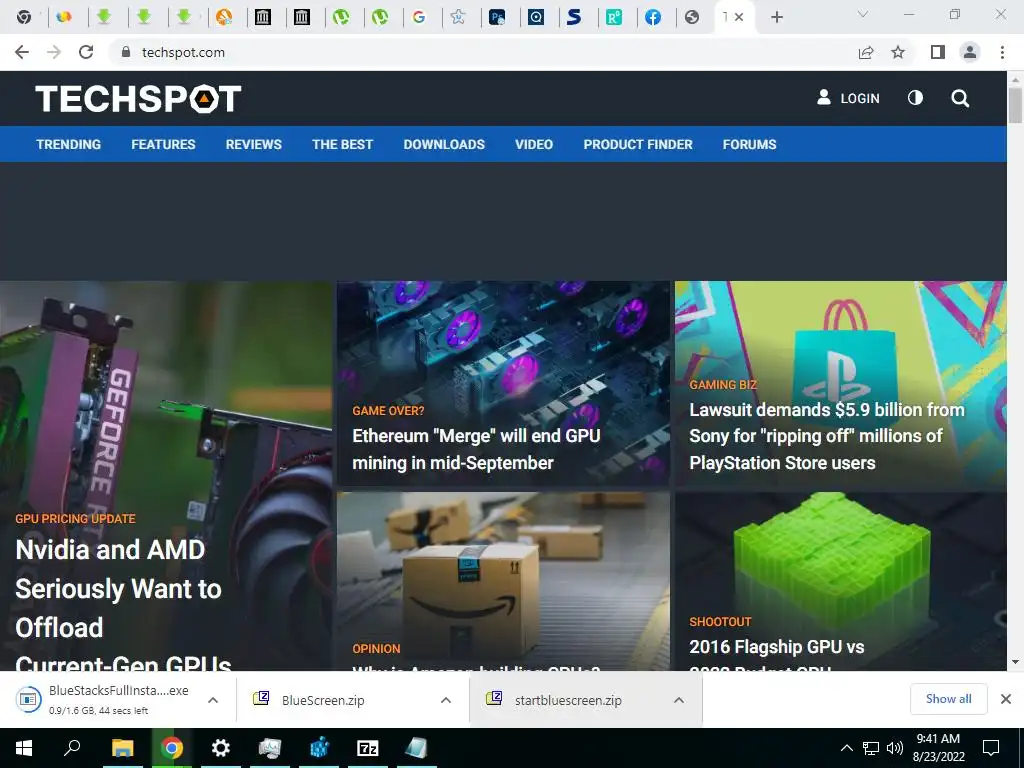1024x768 pixels.
Task: Go to DOWNLOADS section
Action: [444, 144]
